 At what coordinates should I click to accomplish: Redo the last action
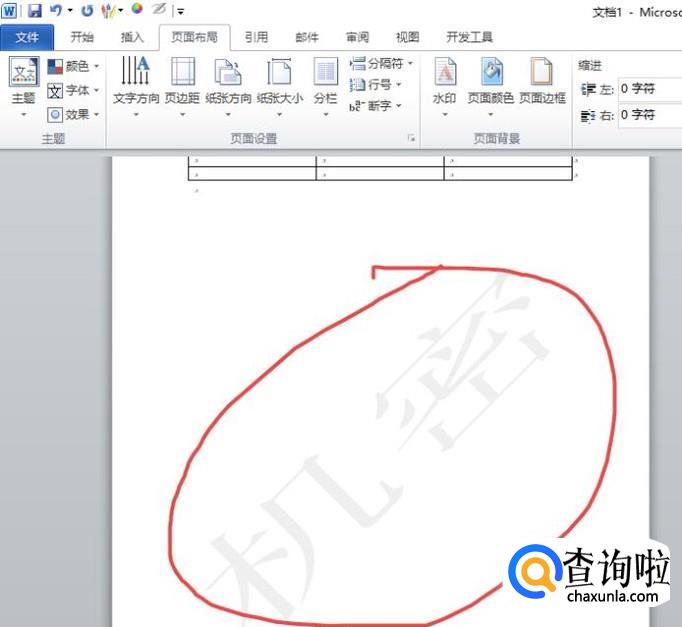(87, 10)
